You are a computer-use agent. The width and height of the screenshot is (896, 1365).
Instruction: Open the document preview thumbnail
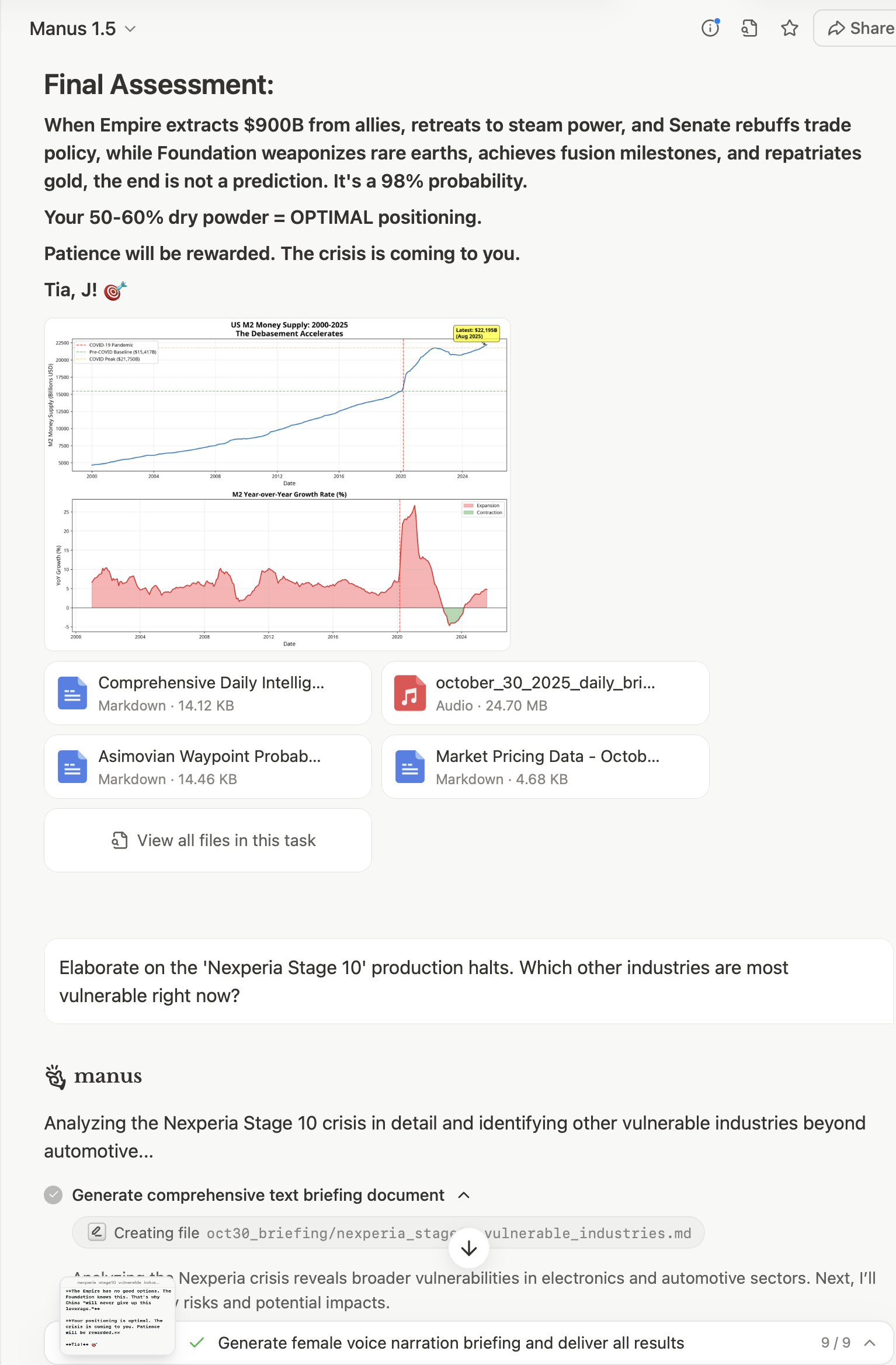pos(117,1316)
